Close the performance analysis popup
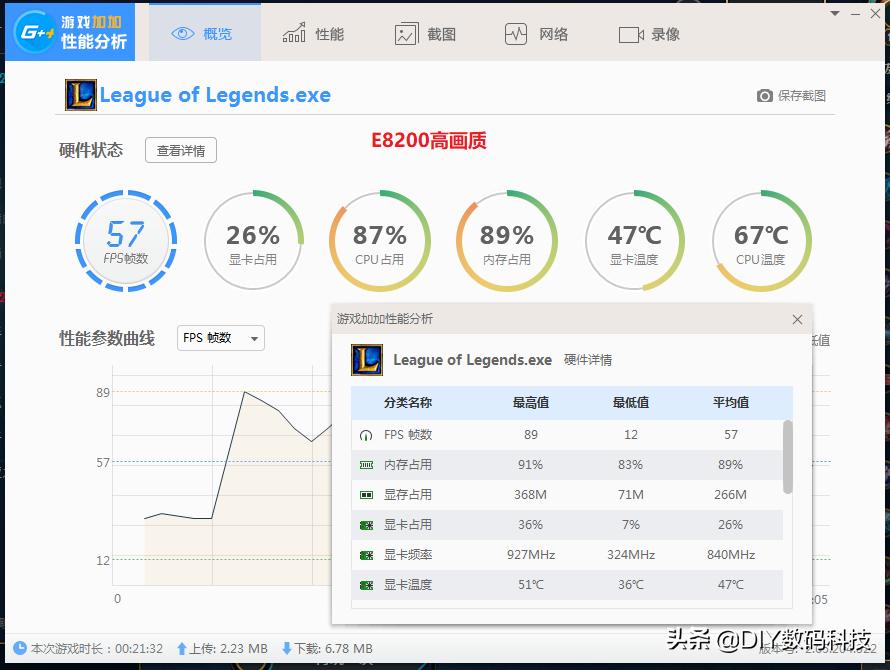The height and width of the screenshot is (670, 890). click(797, 319)
